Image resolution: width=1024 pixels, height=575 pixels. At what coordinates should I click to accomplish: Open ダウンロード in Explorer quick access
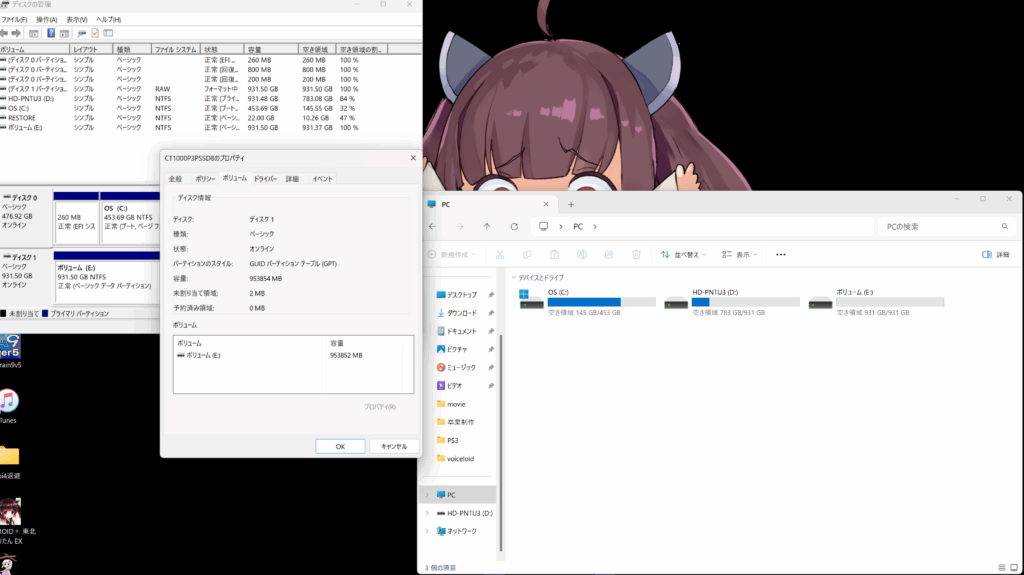click(461, 314)
